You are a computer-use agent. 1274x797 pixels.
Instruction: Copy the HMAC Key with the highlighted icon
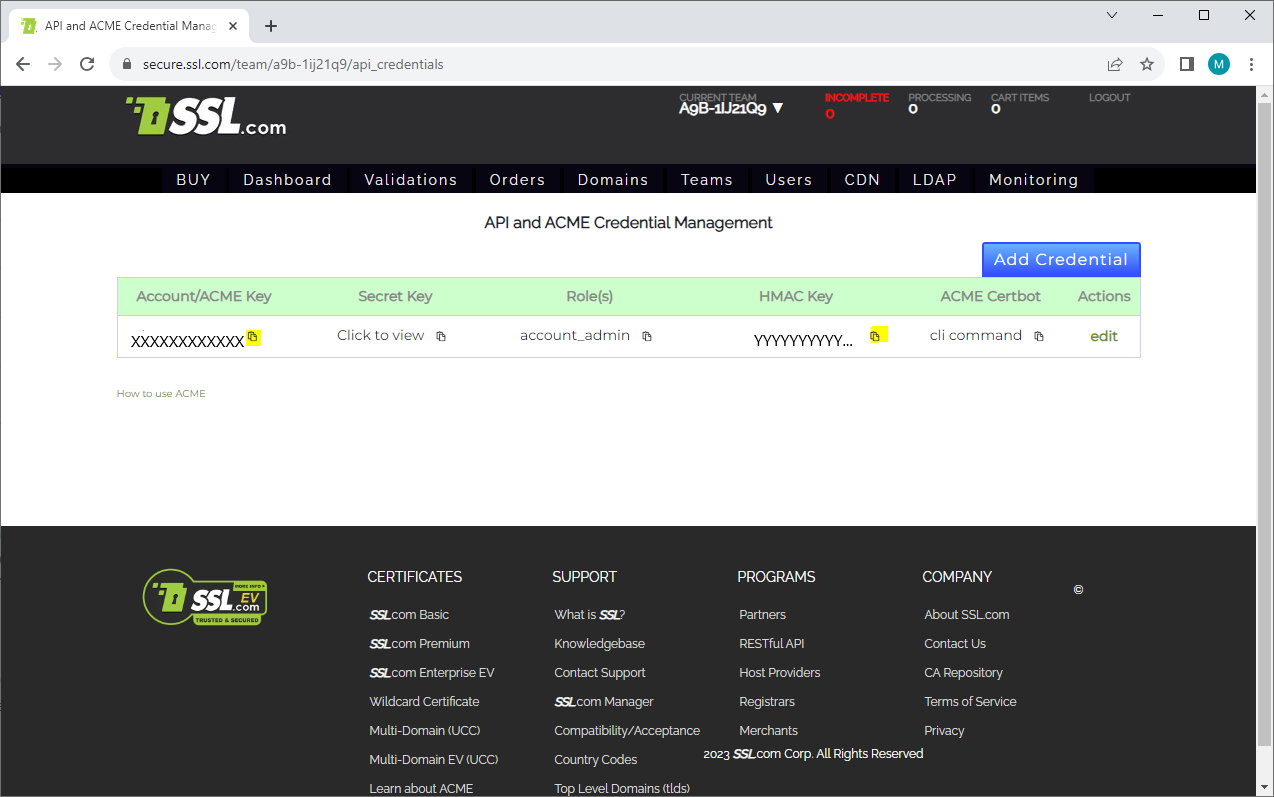(x=877, y=334)
